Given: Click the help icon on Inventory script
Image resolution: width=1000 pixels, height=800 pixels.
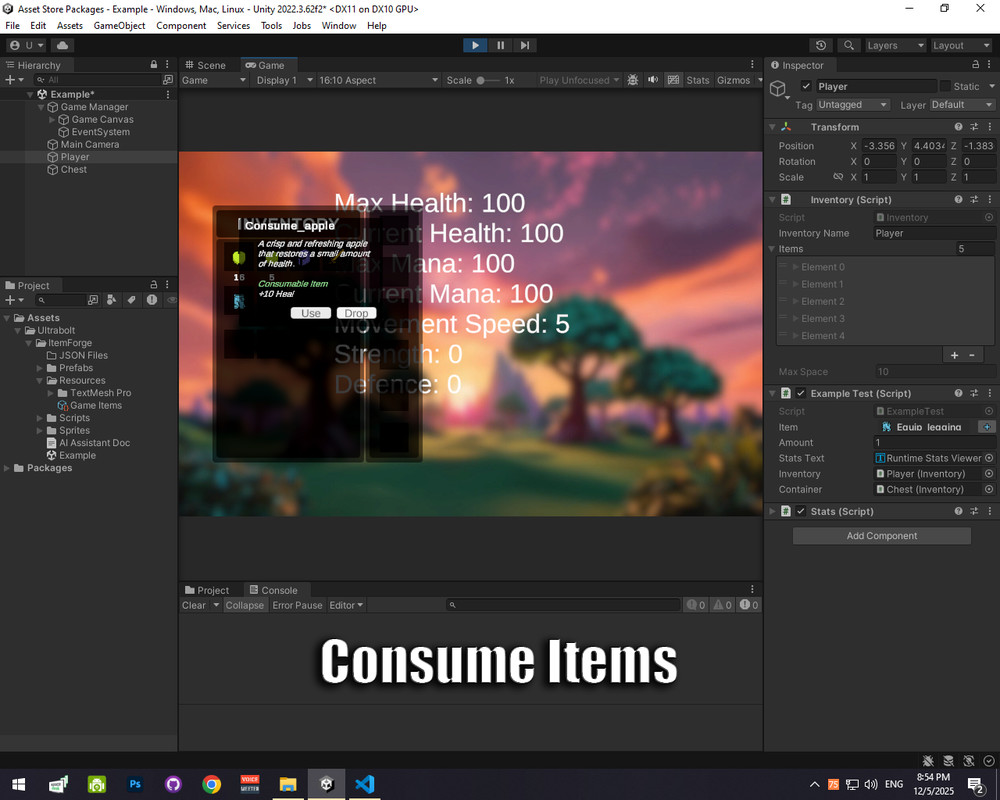Looking at the screenshot, I should [x=958, y=199].
